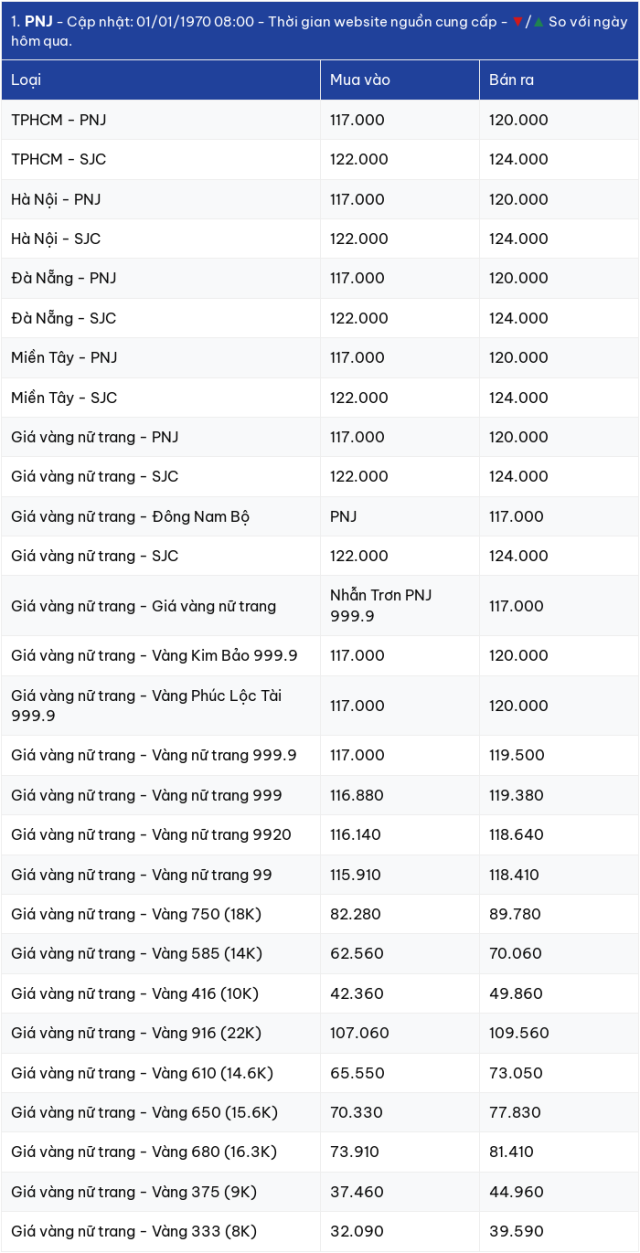Select the 'Vàng Phúc Lộc Tài 999.9' row

pos(320,706)
